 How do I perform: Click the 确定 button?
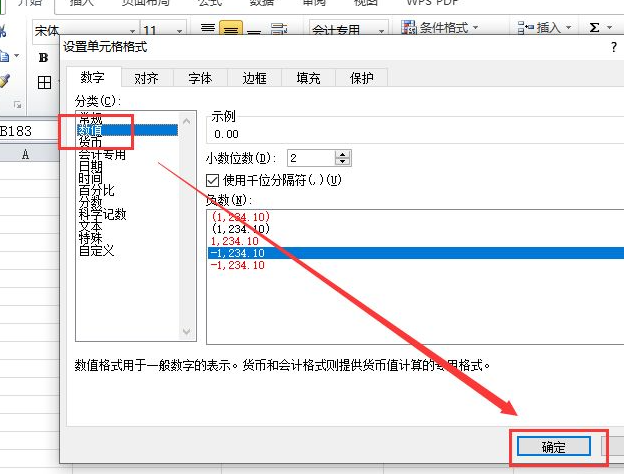point(552,446)
